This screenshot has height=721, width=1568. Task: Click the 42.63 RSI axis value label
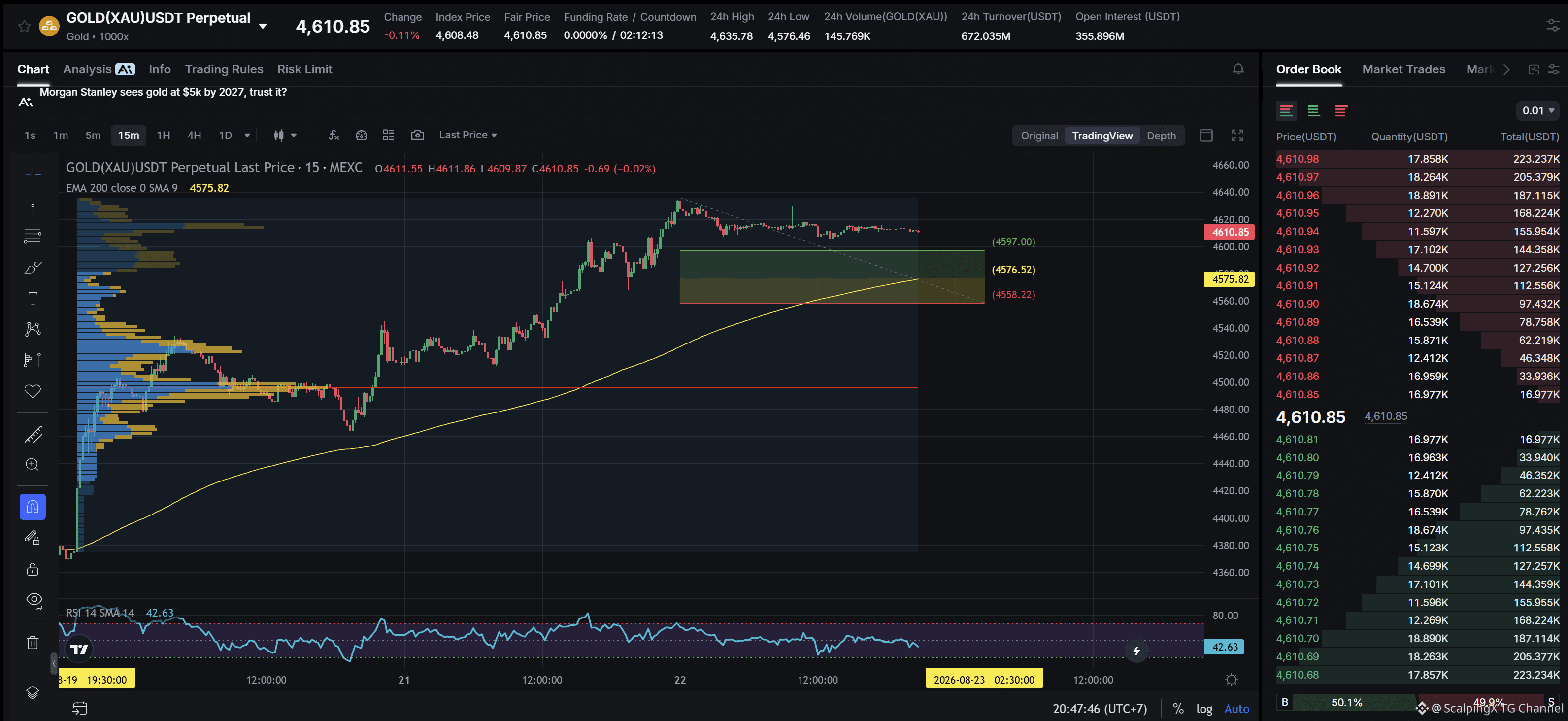point(1224,647)
